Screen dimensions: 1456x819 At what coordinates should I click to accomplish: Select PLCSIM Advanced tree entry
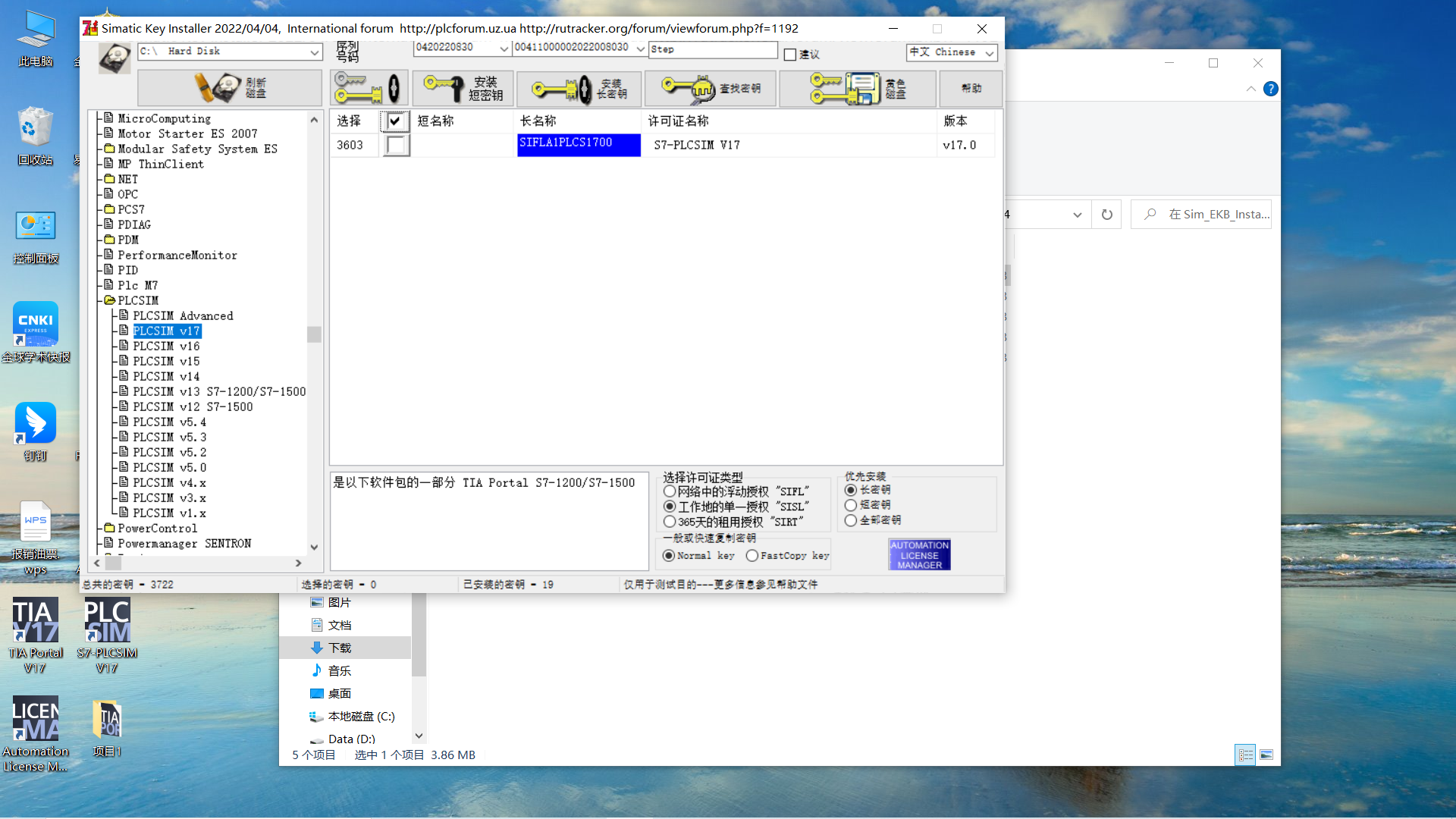pyautogui.click(x=183, y=316)
